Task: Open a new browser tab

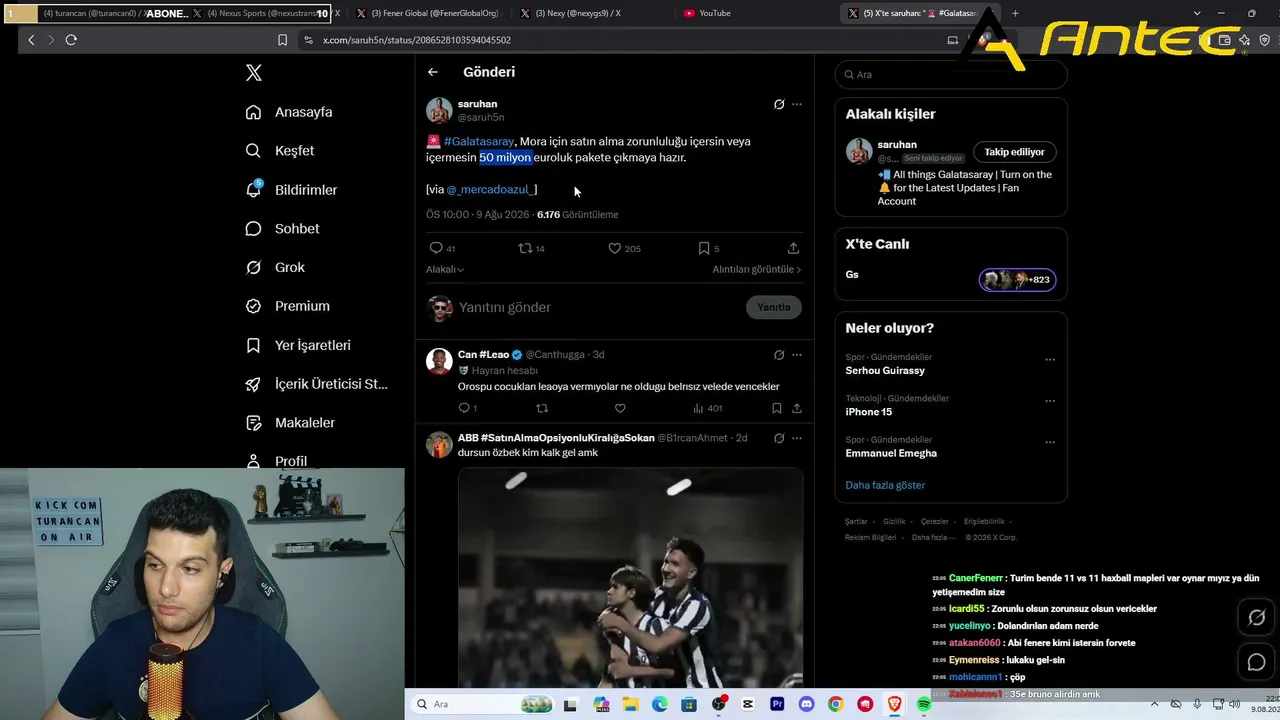Action: [x=1015, y=13]
